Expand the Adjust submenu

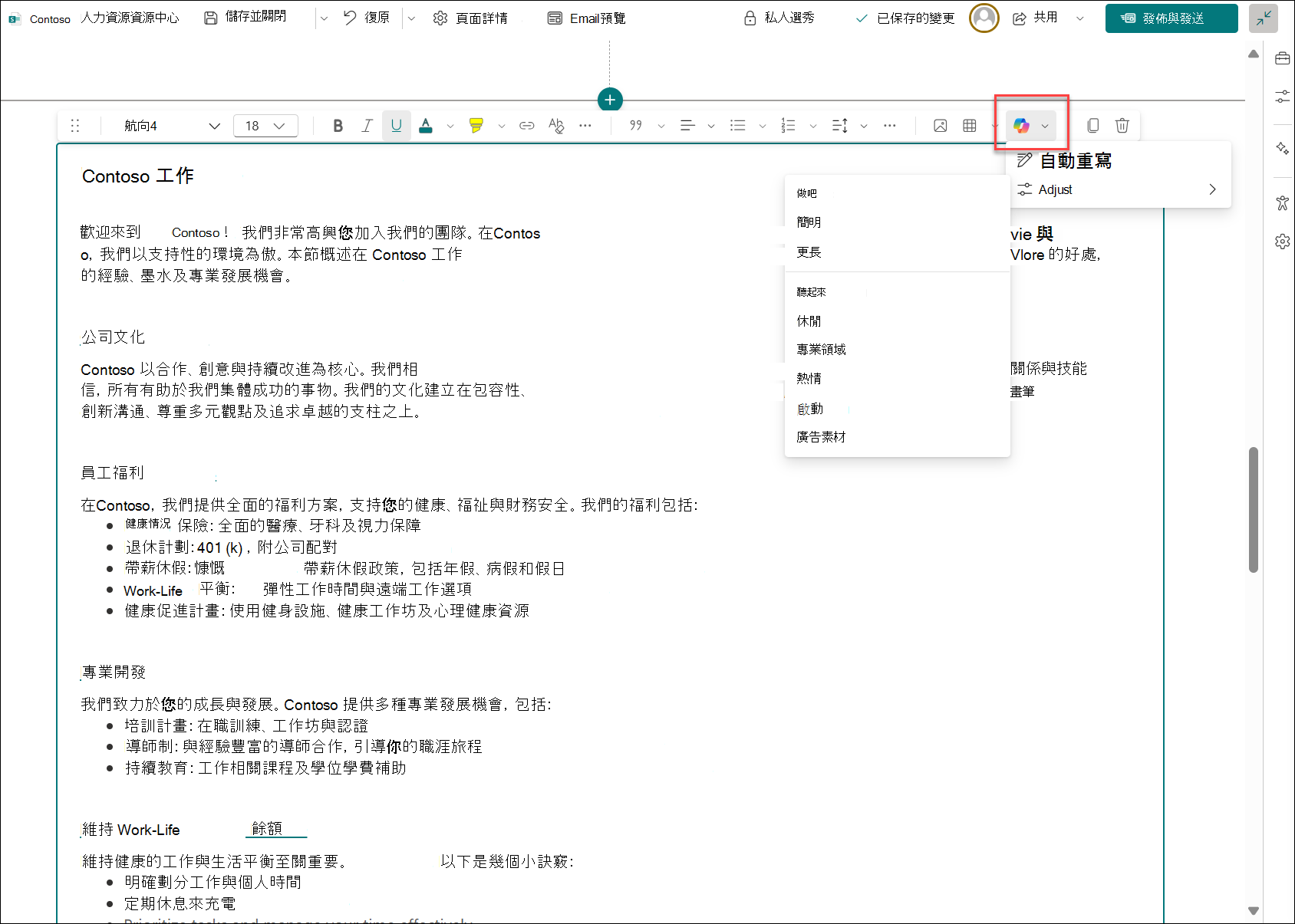tap(1120, 189)
